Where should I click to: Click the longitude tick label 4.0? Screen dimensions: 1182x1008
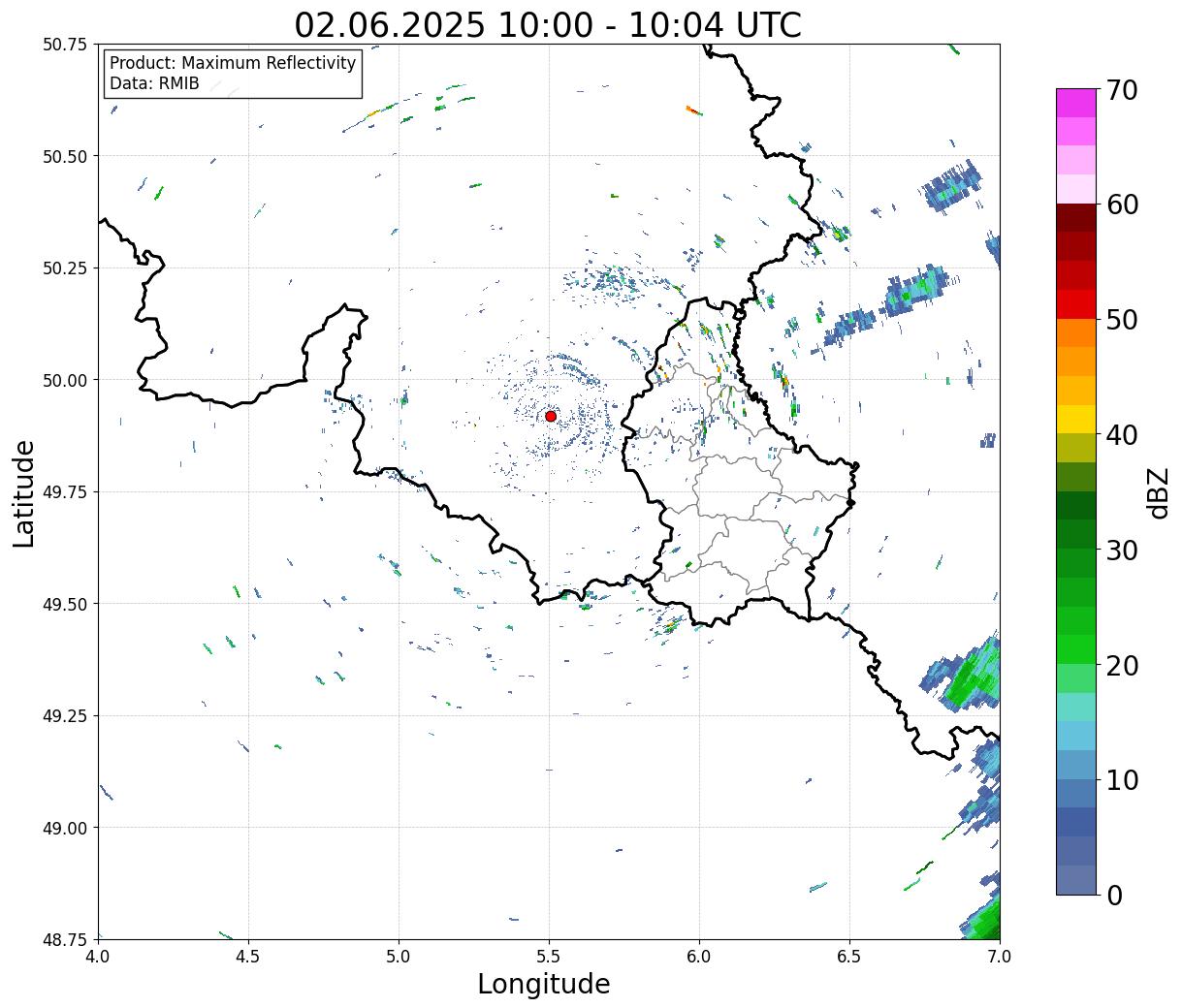[x=98, y=956]
